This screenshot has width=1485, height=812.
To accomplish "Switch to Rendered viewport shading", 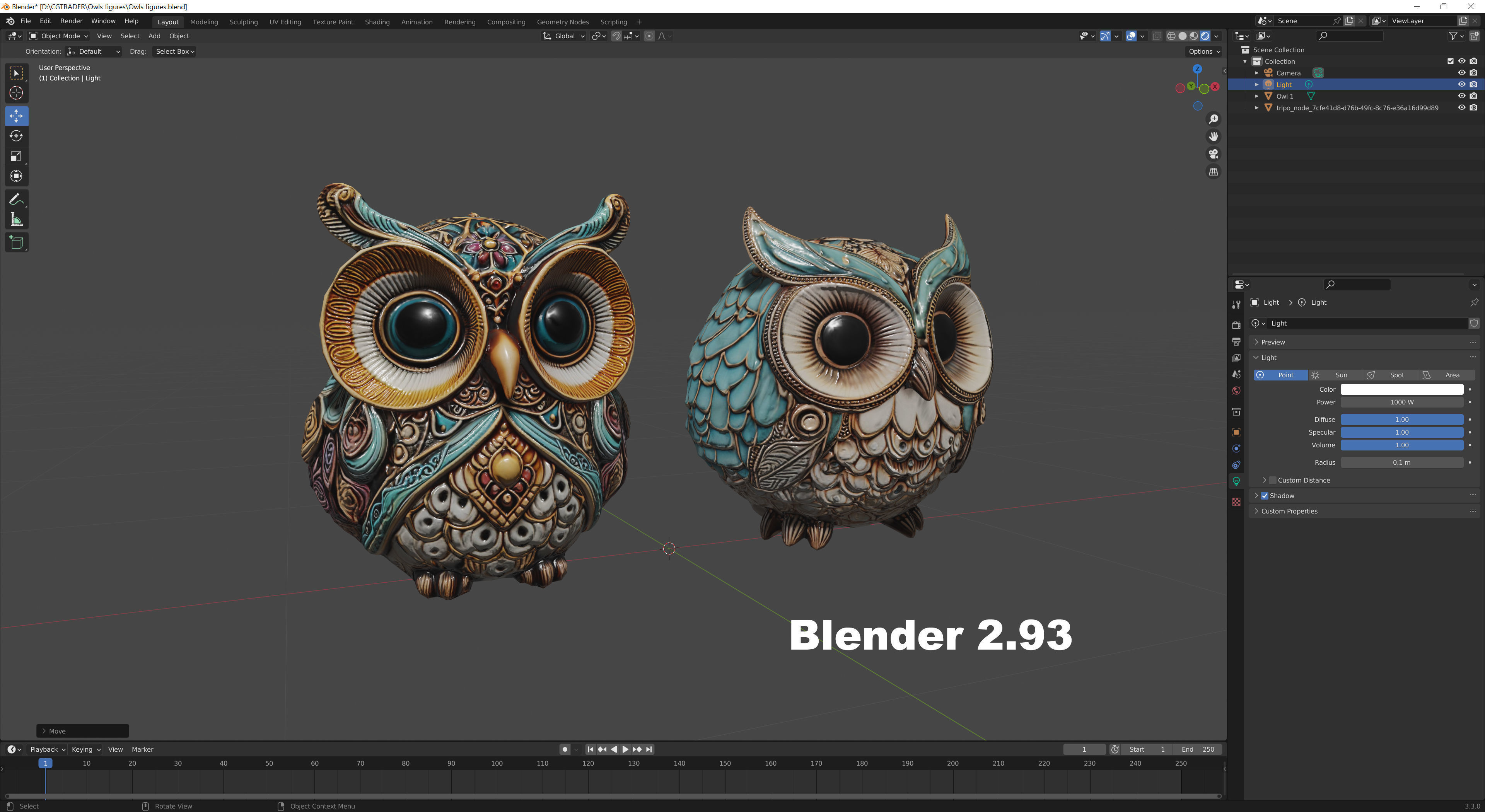I will pyautogui.click(x=1205, y=36).
